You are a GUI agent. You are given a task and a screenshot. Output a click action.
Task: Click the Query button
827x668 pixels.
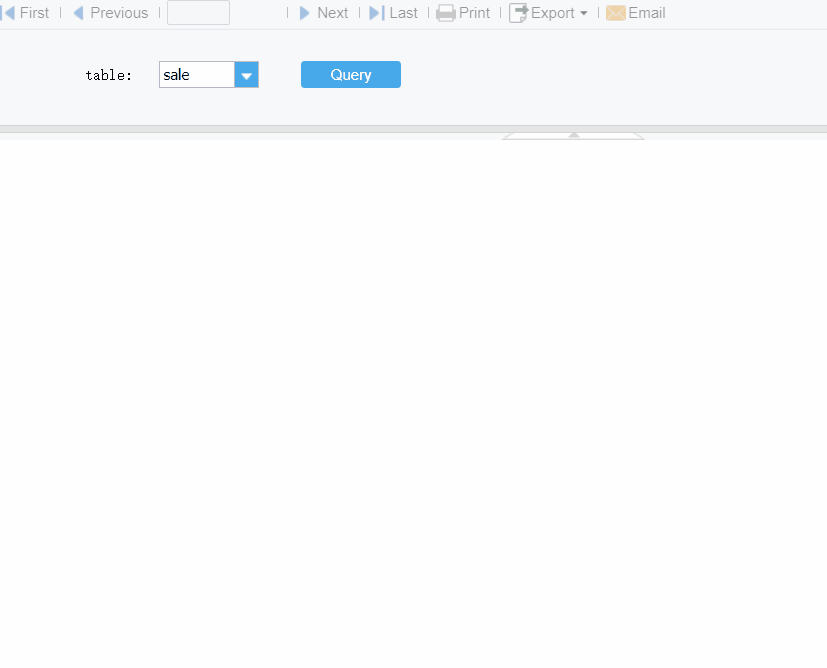click(x=350, y=74)
